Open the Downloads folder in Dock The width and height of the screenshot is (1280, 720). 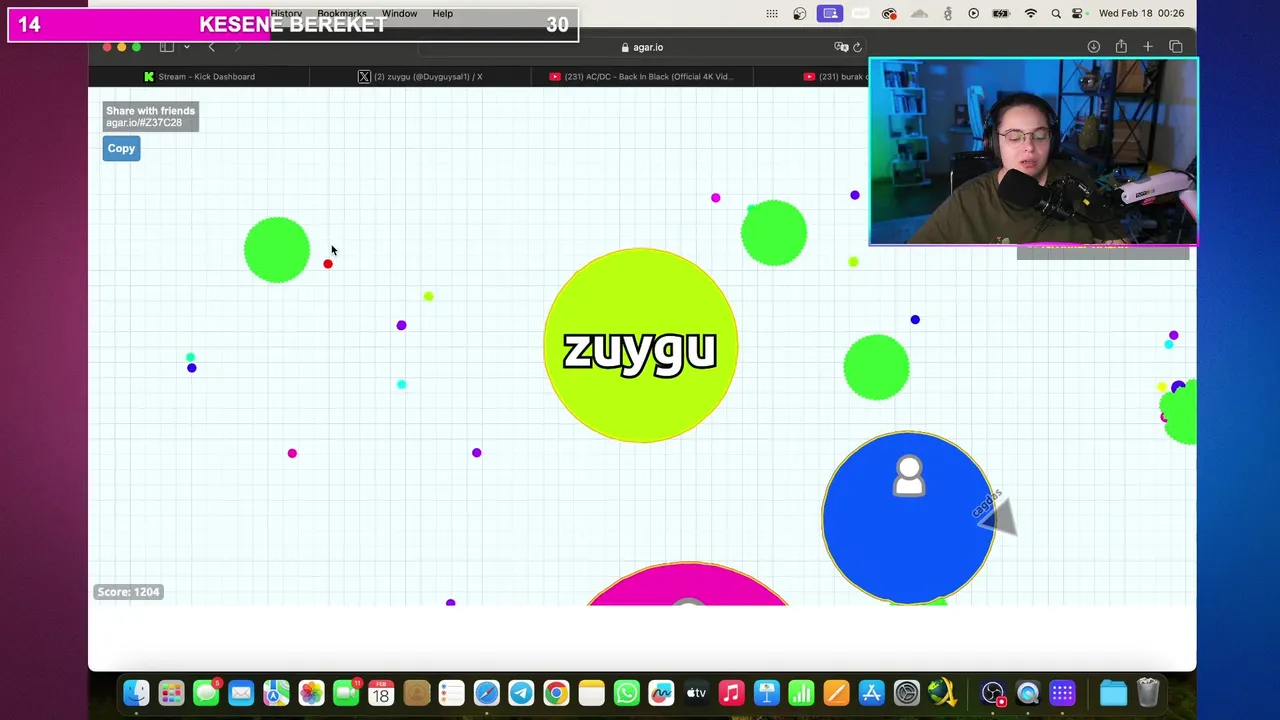(x=1113, y=692)
